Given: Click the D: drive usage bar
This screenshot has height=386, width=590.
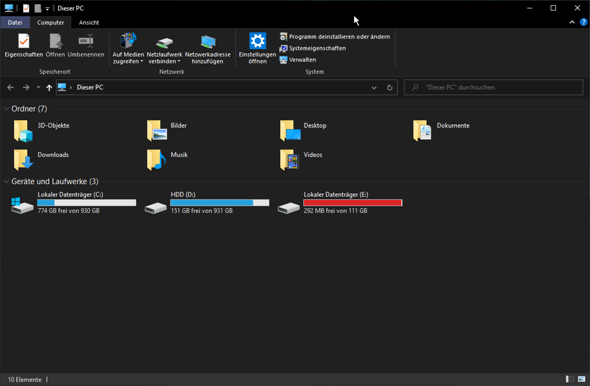Looking at the screenshot, I should point(220,203).
